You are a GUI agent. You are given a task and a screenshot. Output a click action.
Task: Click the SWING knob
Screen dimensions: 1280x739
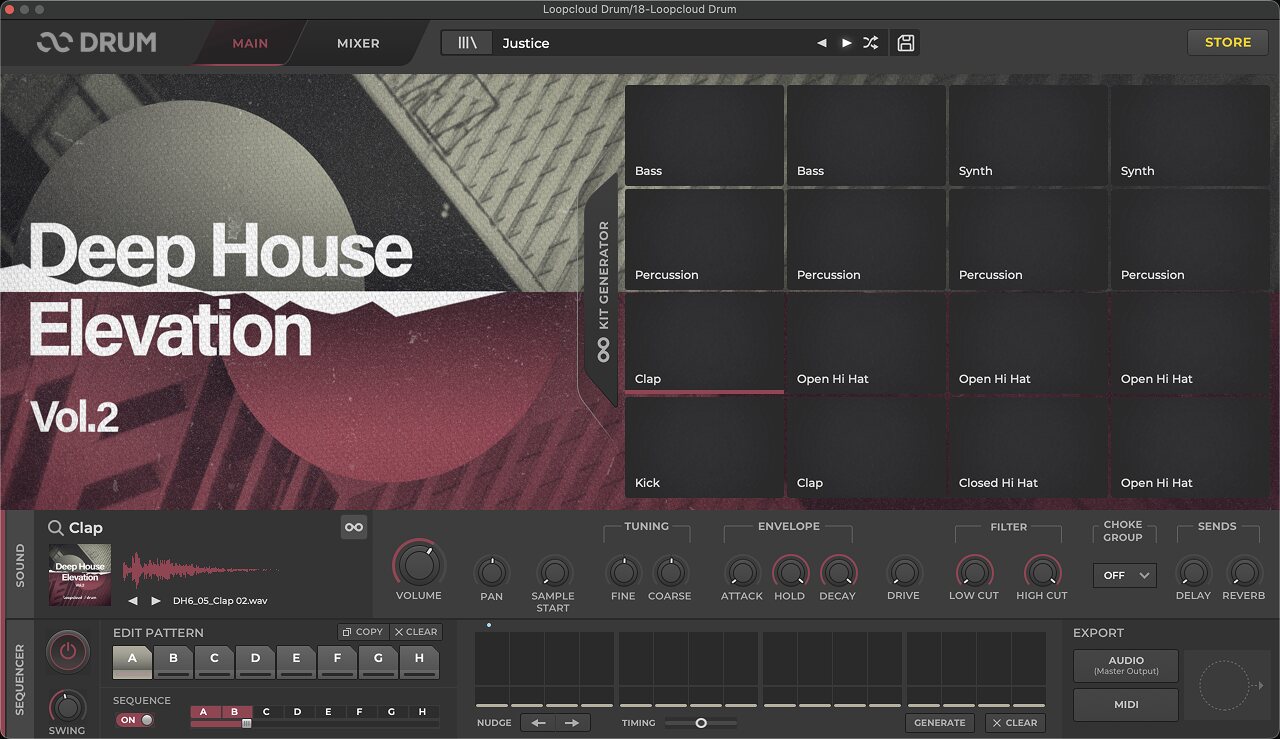pyautogui.click(x=67, y=706)
